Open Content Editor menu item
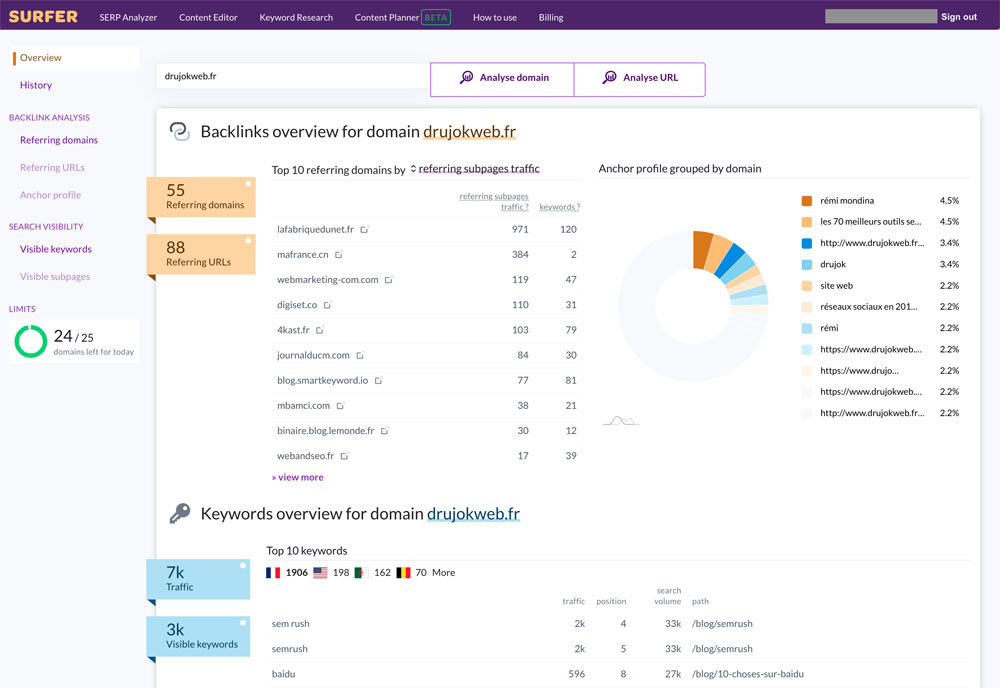Image resolution: width=1000 pixels, height=688 pixels. click(208, 17)
